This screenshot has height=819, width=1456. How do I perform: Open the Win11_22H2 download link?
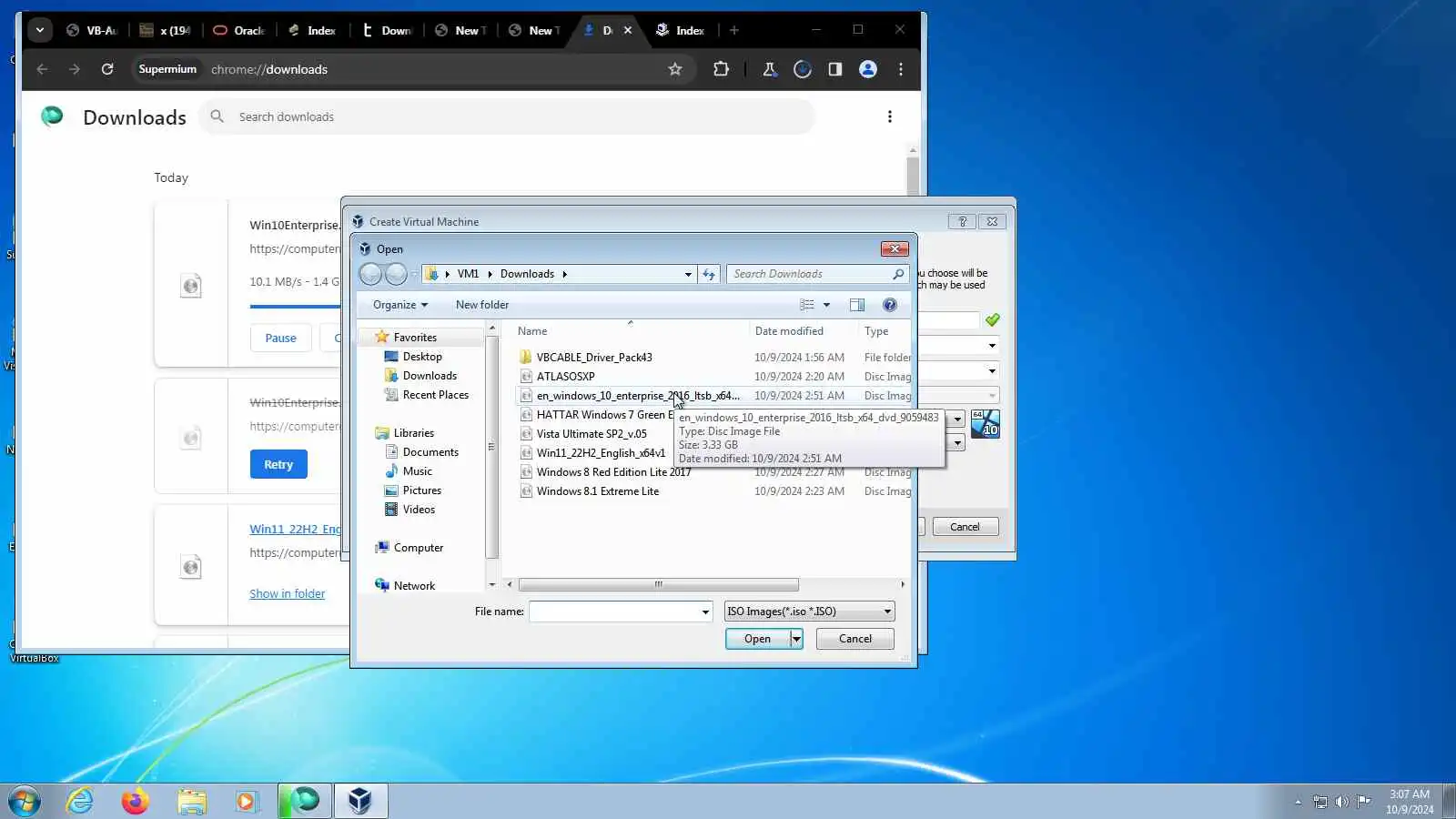295,529
